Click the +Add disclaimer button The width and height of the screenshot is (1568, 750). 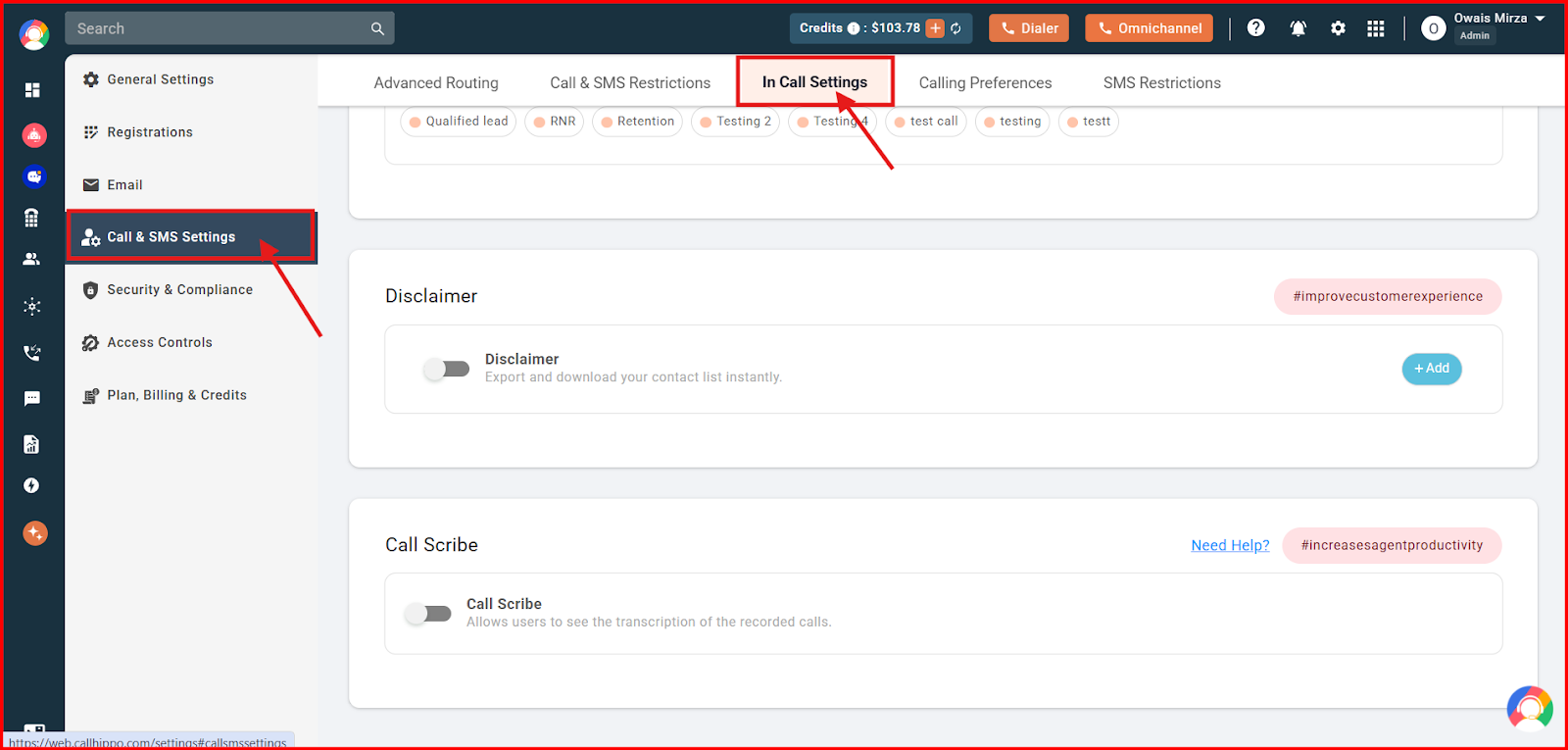pos(1432,369)
